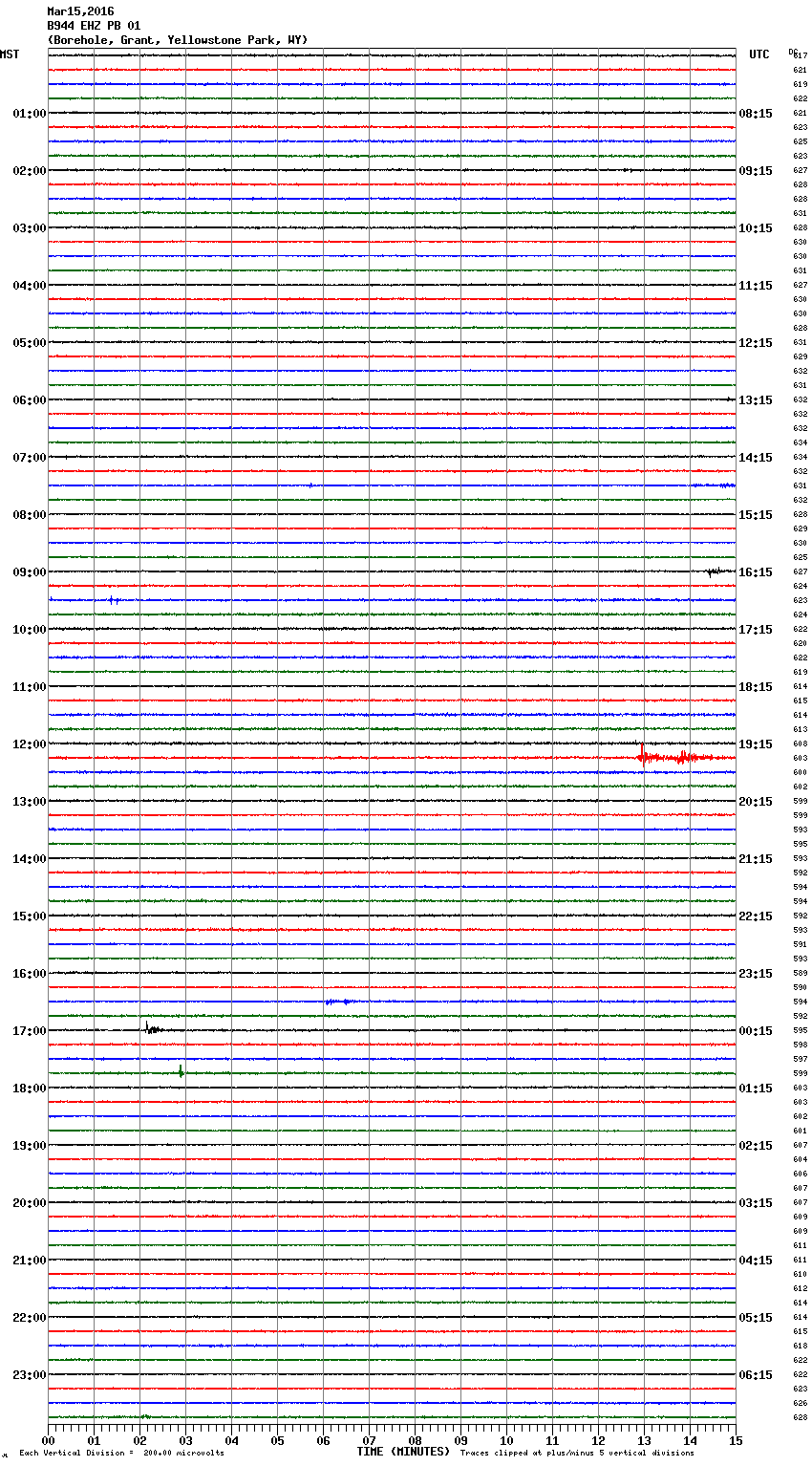Select the "20:00" MST time label
The height and width of the screenshot is (1466, 812).
tap(30, 1203)
